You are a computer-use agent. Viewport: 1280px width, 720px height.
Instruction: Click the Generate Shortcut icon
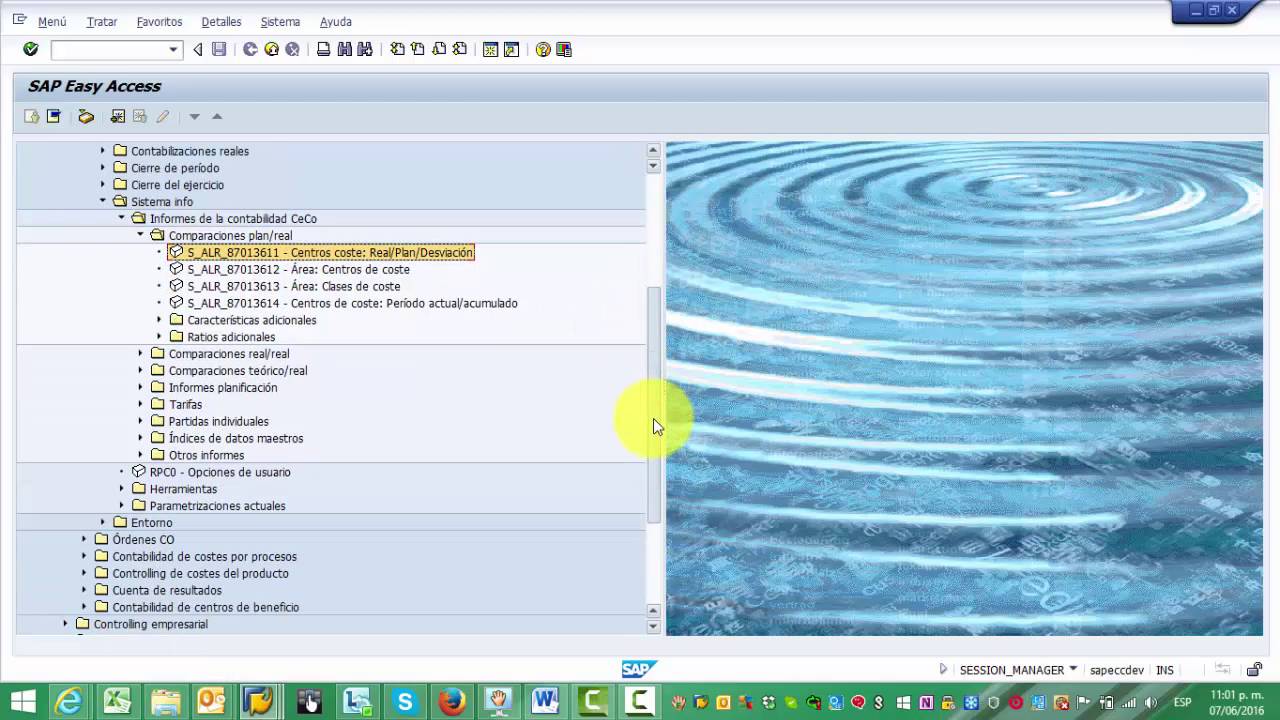[x=512, y=49]
